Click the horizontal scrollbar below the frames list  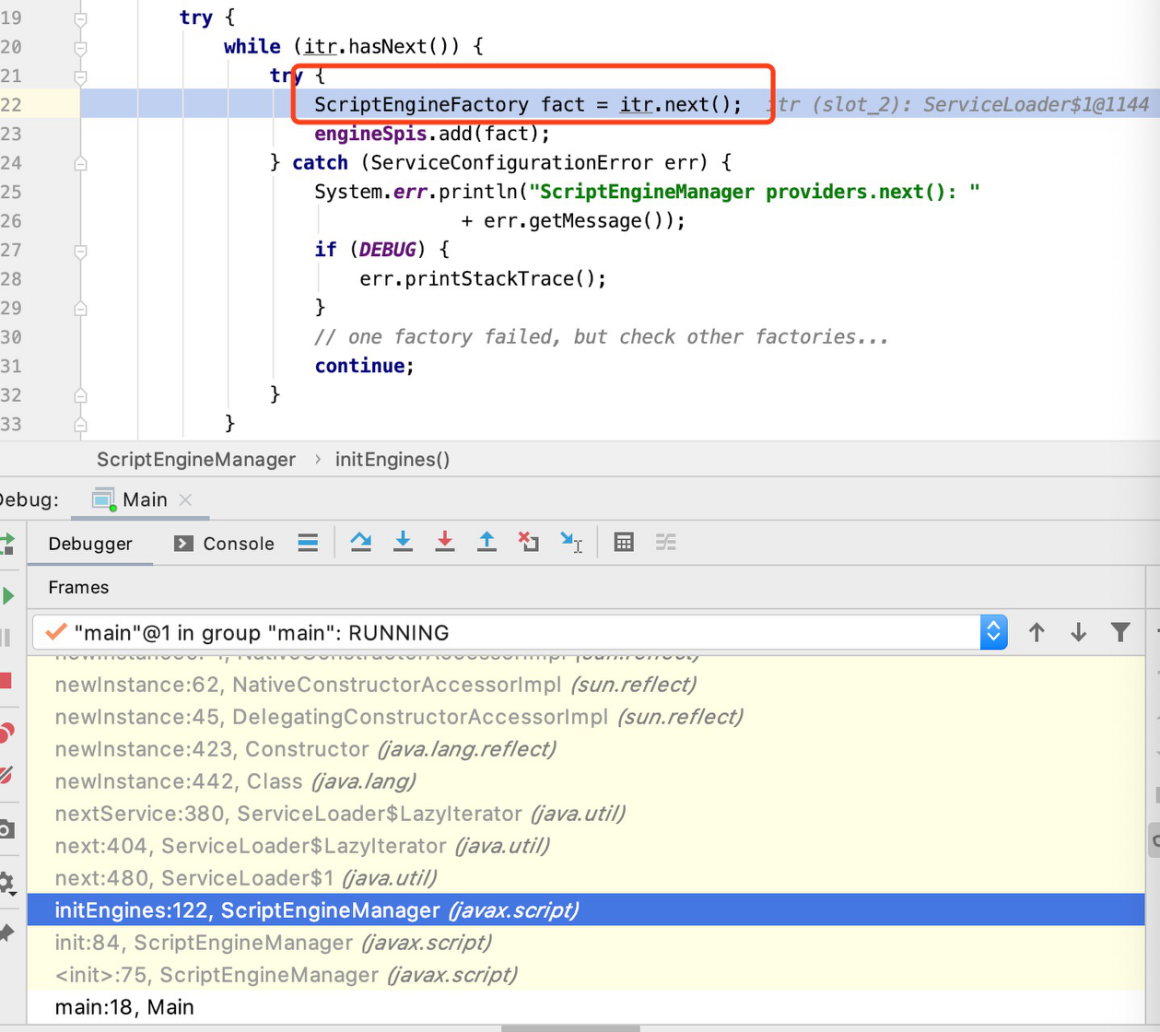[x=570, y=1028]
